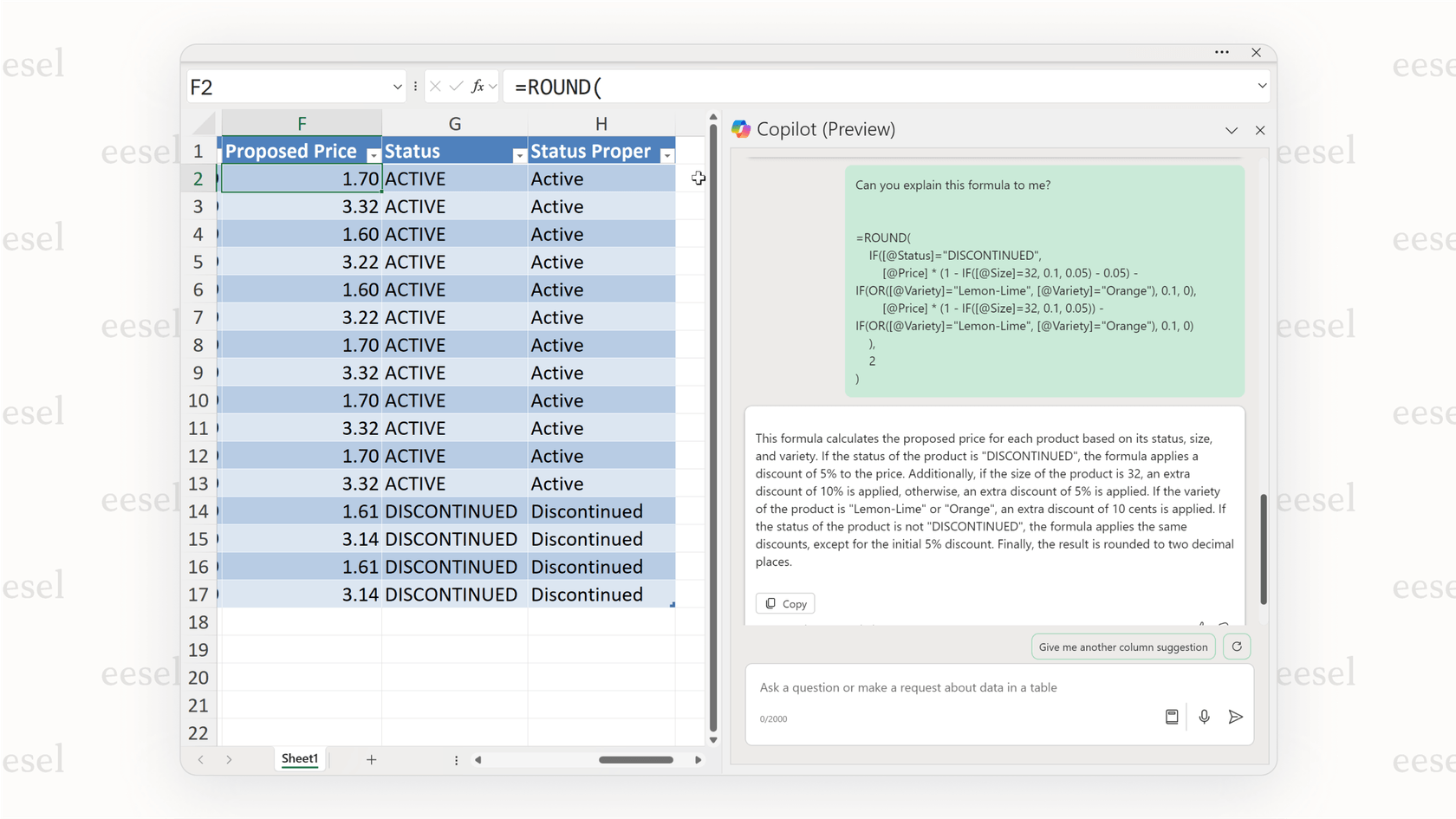
Task: Click Give me another column suggestion
Action: pos(1123,646)
